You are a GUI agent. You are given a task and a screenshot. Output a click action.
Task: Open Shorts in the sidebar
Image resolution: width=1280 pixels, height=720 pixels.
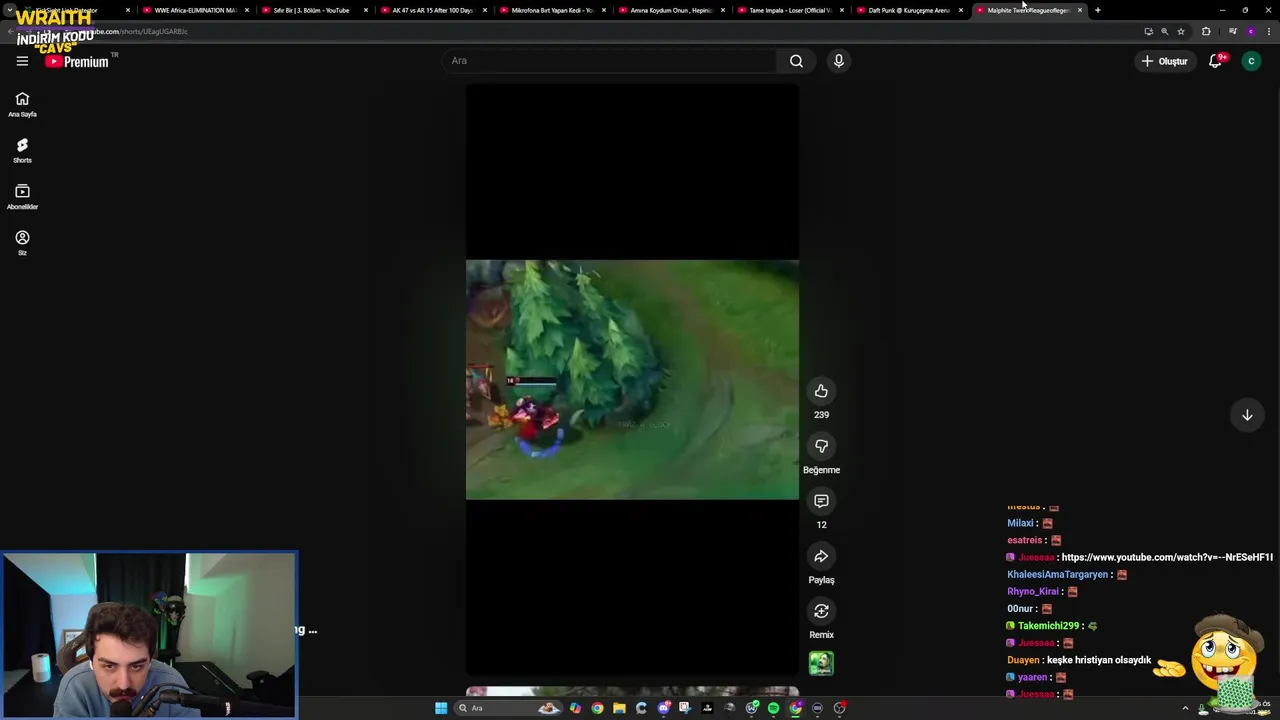point(22,151)
